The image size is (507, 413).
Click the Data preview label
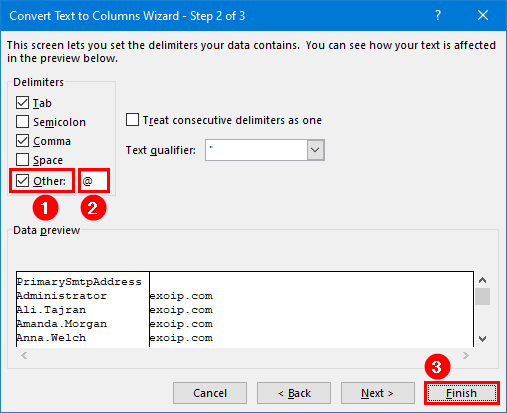(46, 230)
